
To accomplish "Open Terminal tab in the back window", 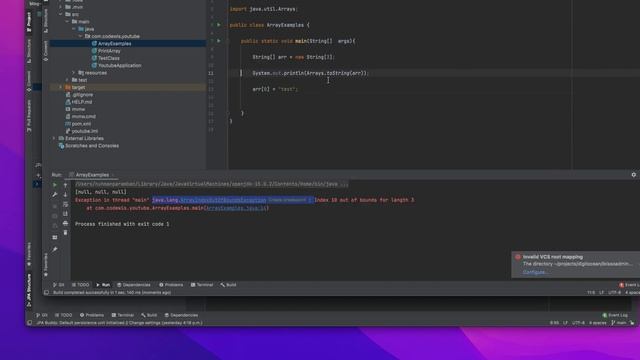I will click(123, 315).
